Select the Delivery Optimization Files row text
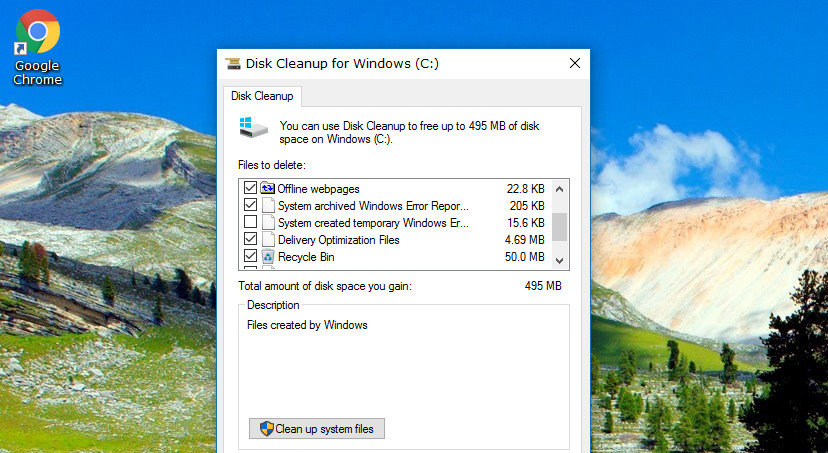This screenshot has height=453, width=828. coord(338,240)
